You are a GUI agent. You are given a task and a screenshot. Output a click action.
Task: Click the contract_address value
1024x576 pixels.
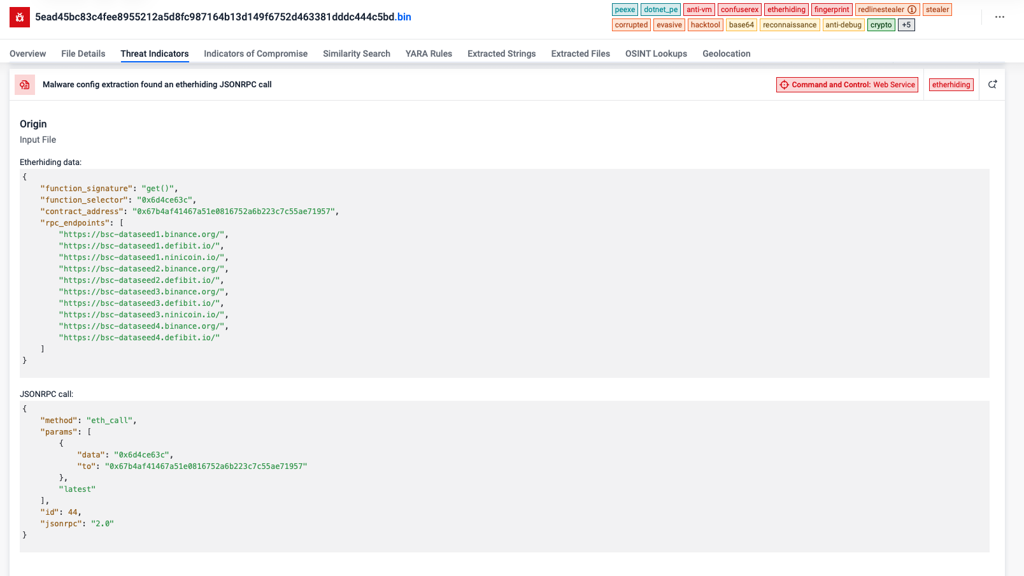(x=234, y=212)
